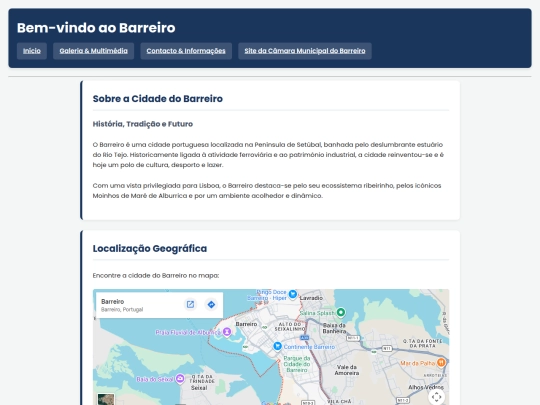540x405 pixels.
Task: Click 'Bem-vindo ao Barreiro' page heading
Action: coord(96,28)
